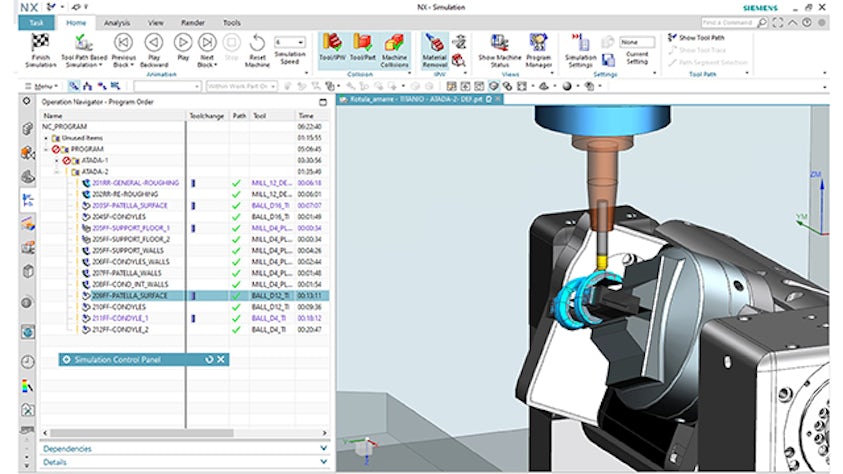843x474 pixels.
Task: Toggle Machine Collisions check
Action: point(394,51)
